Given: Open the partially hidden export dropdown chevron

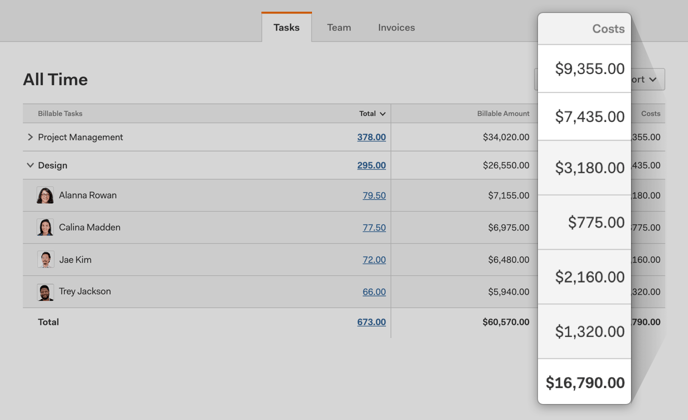Looking at the screenshot, I should click(x=653, y=79).
